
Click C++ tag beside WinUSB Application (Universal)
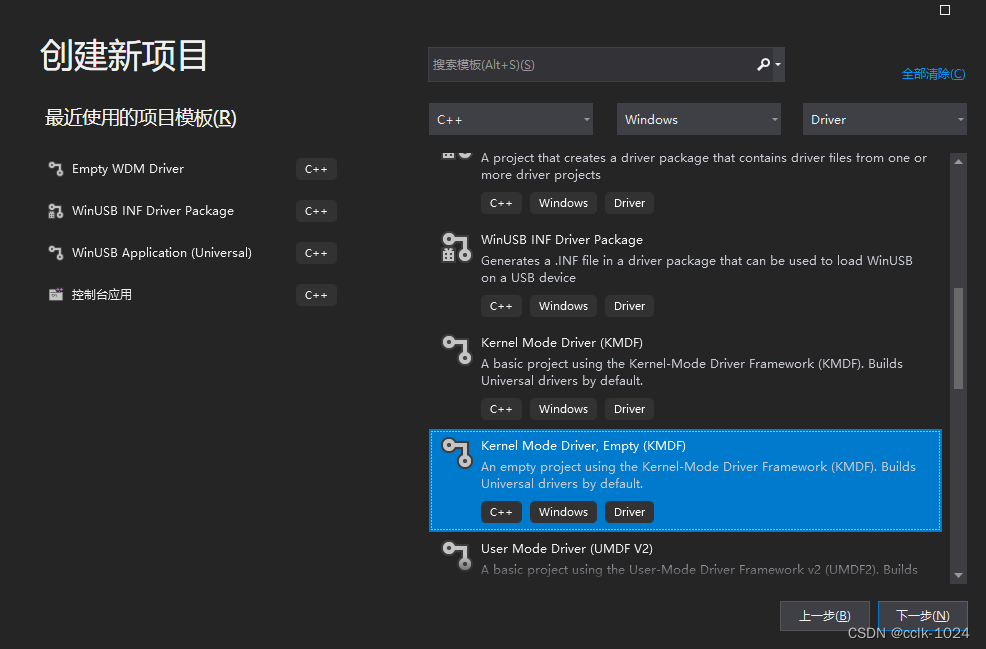click(x=316, y=253)
